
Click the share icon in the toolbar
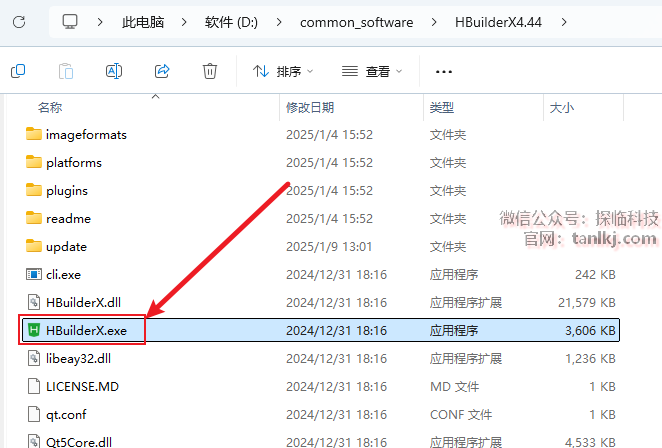(162, 71)
